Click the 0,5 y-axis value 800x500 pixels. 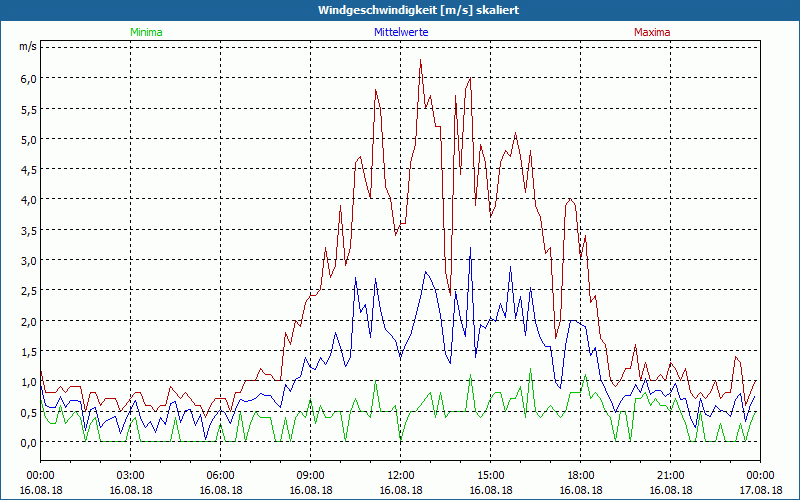(x=29, y=412)
